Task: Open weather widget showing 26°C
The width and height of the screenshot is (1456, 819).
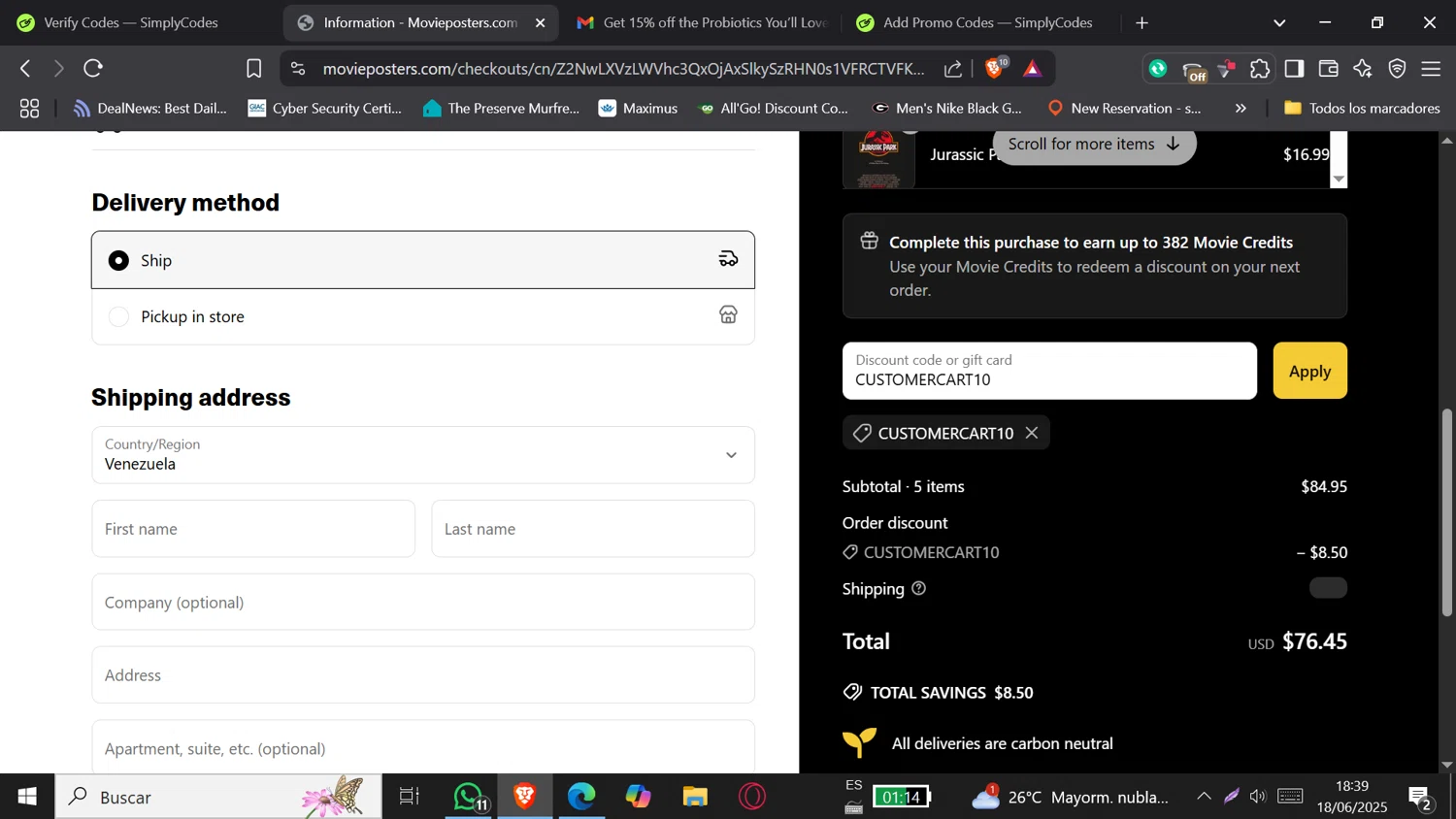Action: 1071,797
